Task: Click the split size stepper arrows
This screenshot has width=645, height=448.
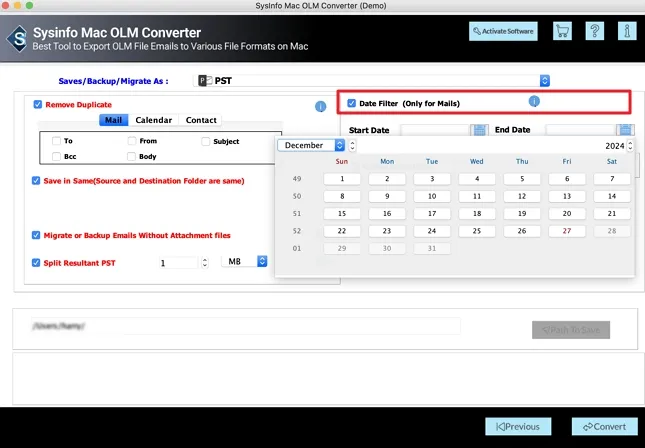Action: pyautogui.click(x=205, y=262)
